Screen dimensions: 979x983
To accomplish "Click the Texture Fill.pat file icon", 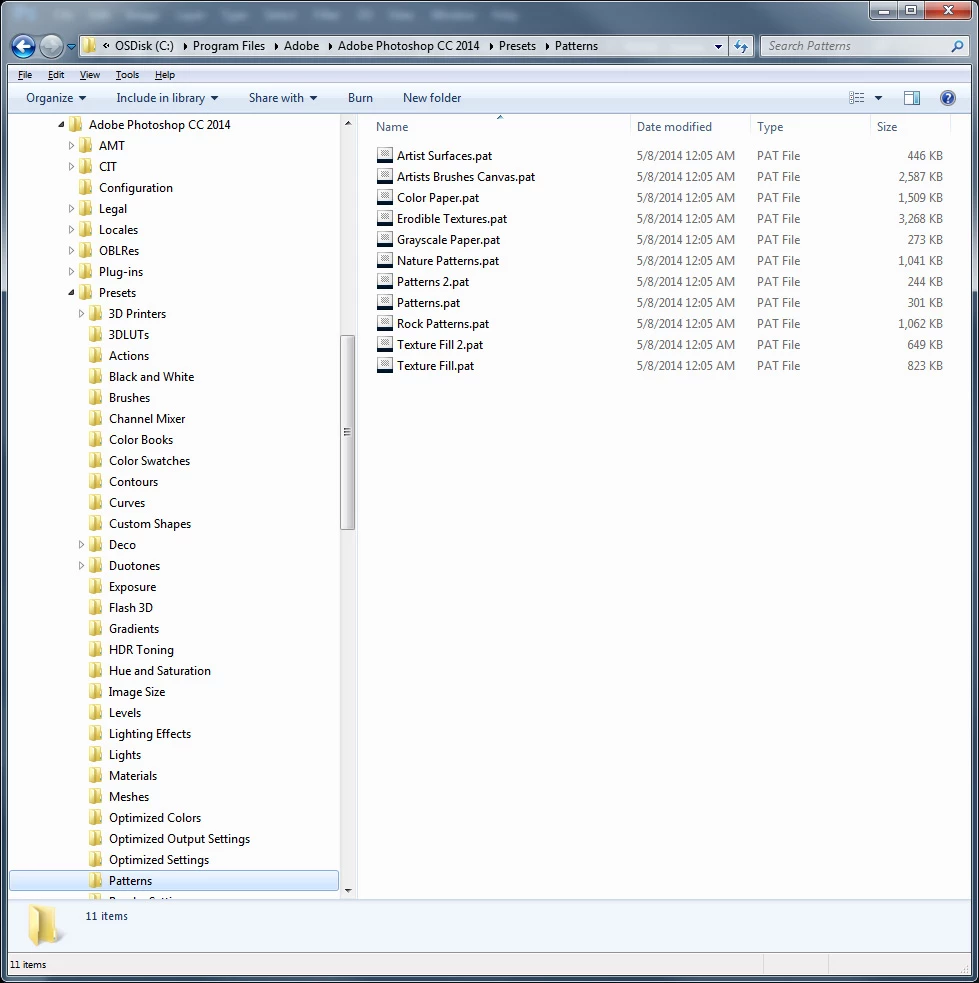I will point(384,365).
